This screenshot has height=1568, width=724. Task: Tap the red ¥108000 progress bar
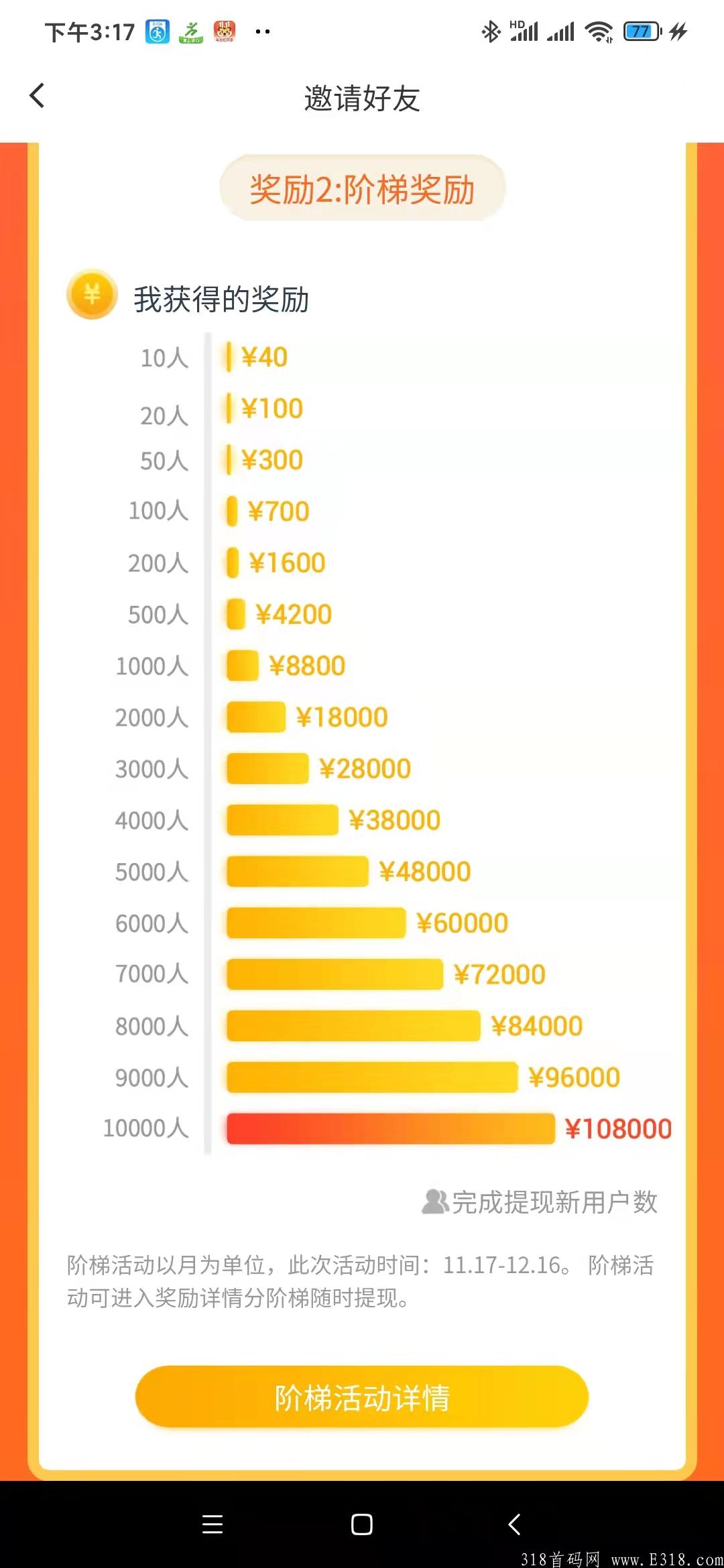pos(391,1128)
